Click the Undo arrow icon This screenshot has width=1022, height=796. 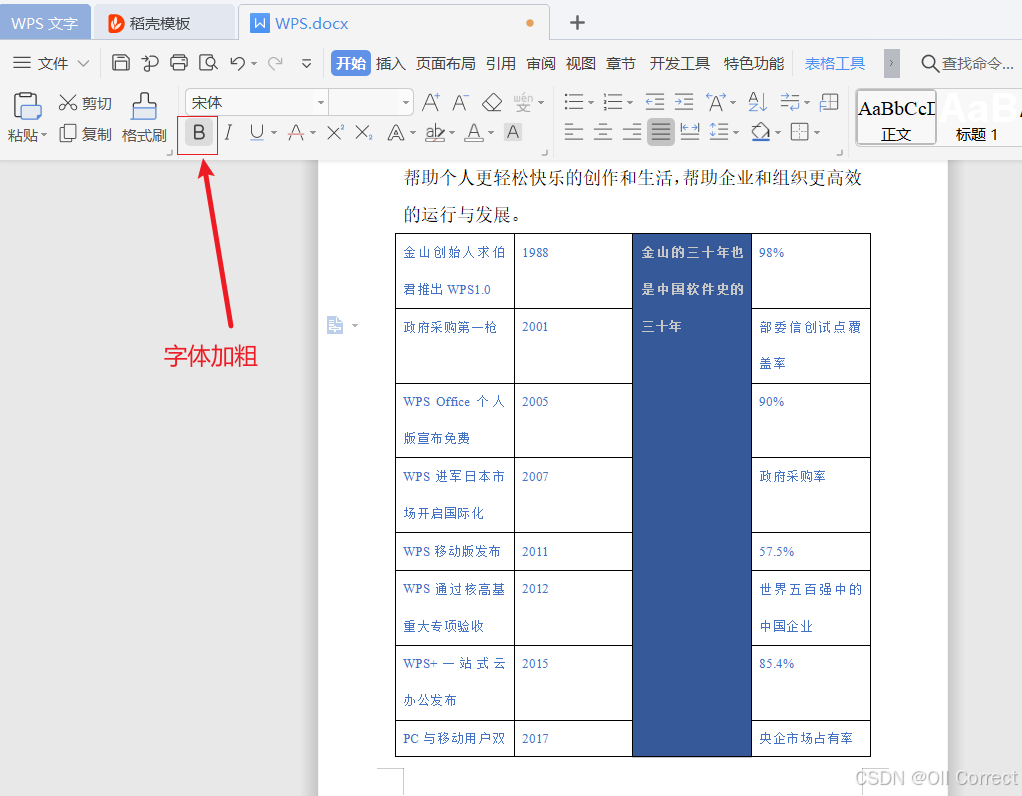tap(237, 63)
